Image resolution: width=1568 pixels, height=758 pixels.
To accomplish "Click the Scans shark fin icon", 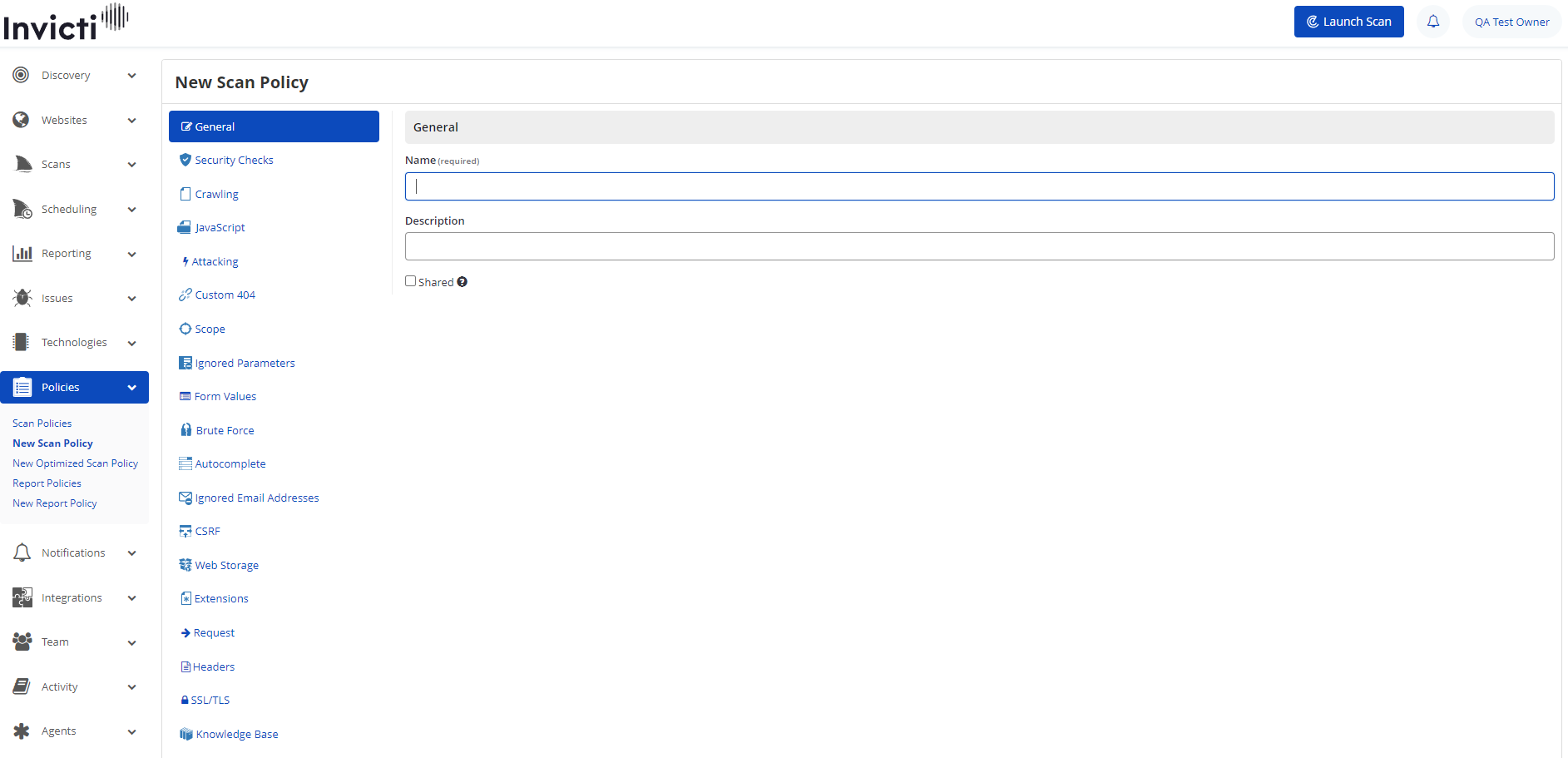I will [x=22, y=164].
